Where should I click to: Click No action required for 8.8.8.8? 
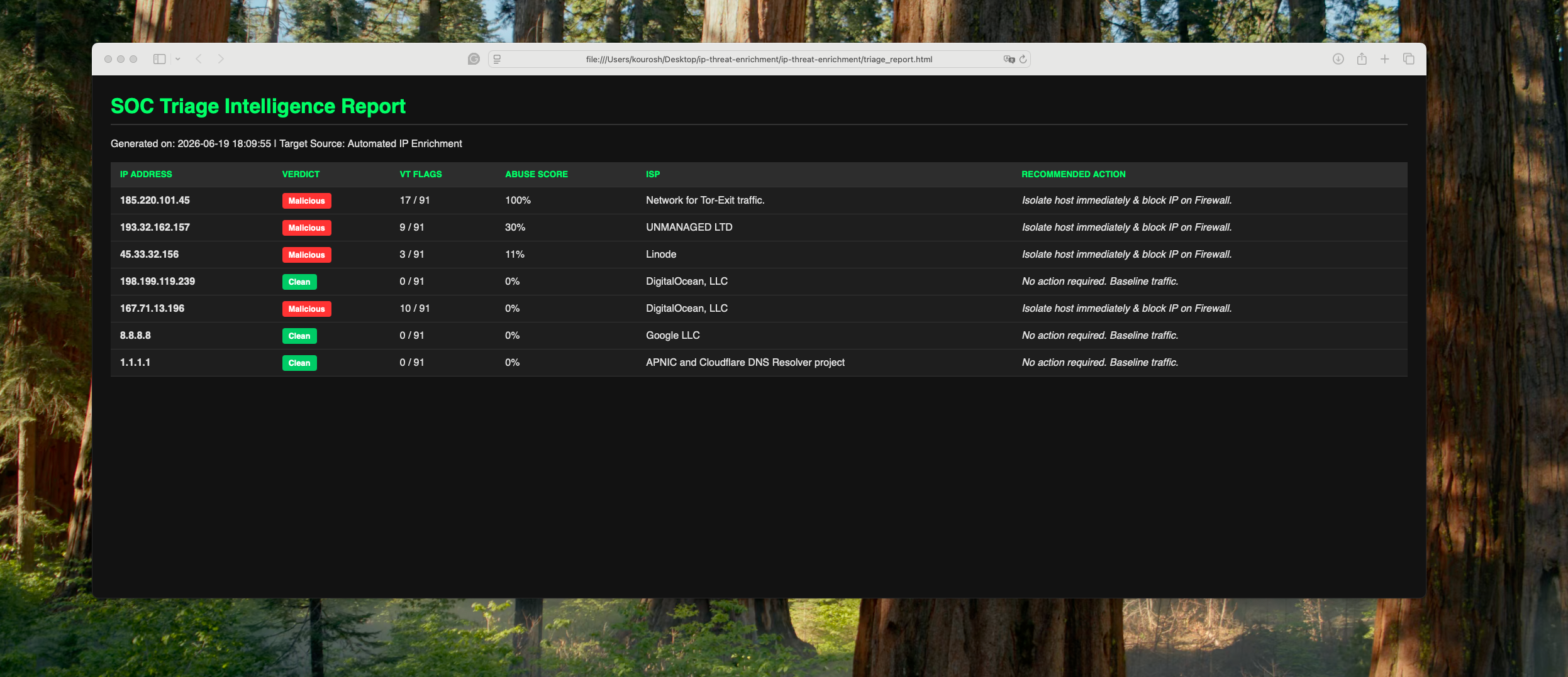click(x=1100, y=335)
